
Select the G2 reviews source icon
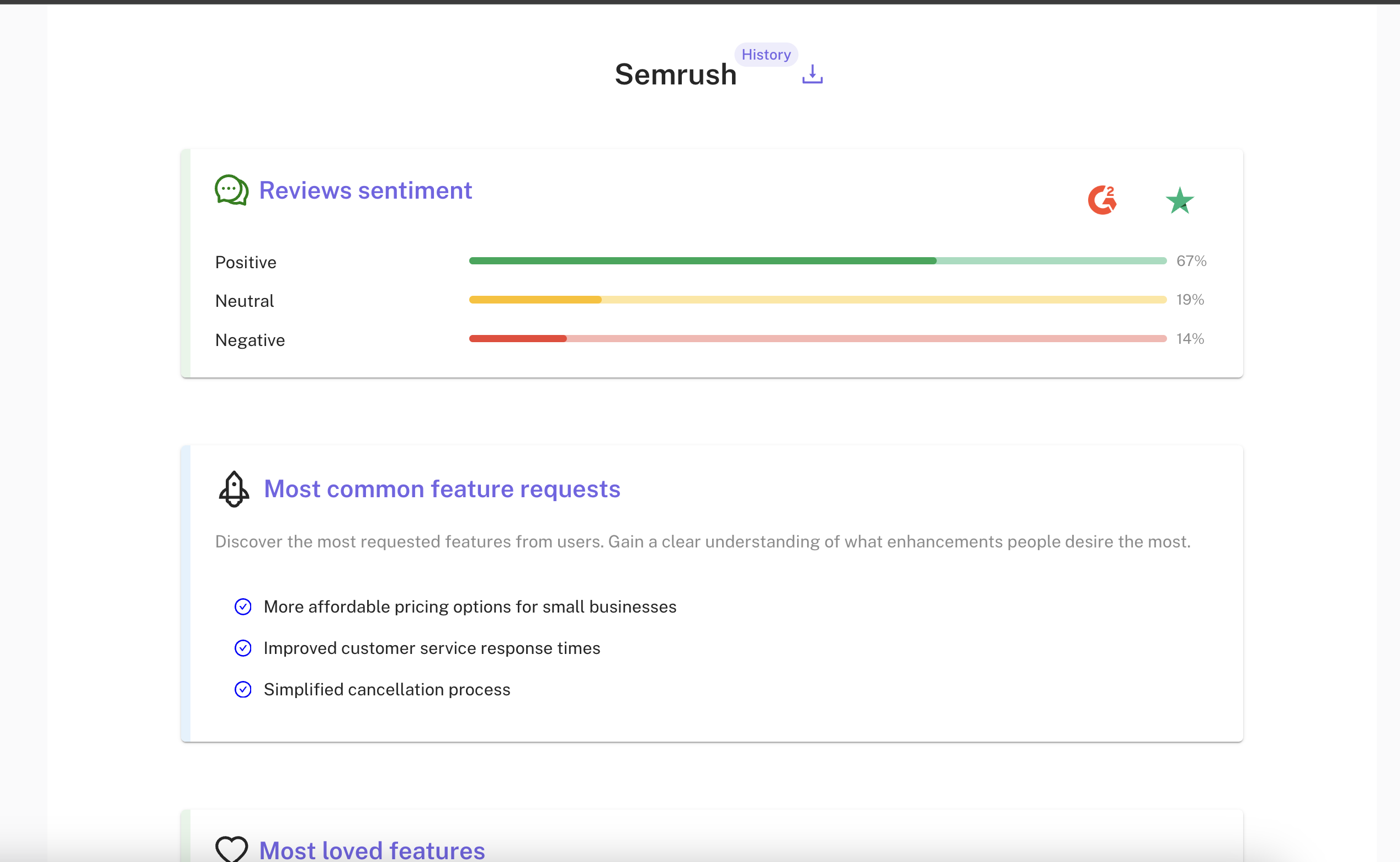click(1101, 200)
